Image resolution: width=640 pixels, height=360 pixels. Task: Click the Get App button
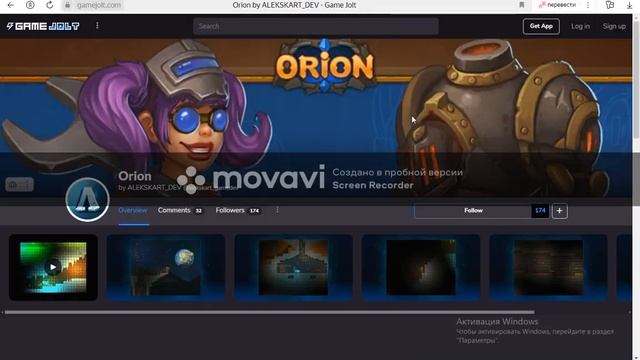point(541,26)
